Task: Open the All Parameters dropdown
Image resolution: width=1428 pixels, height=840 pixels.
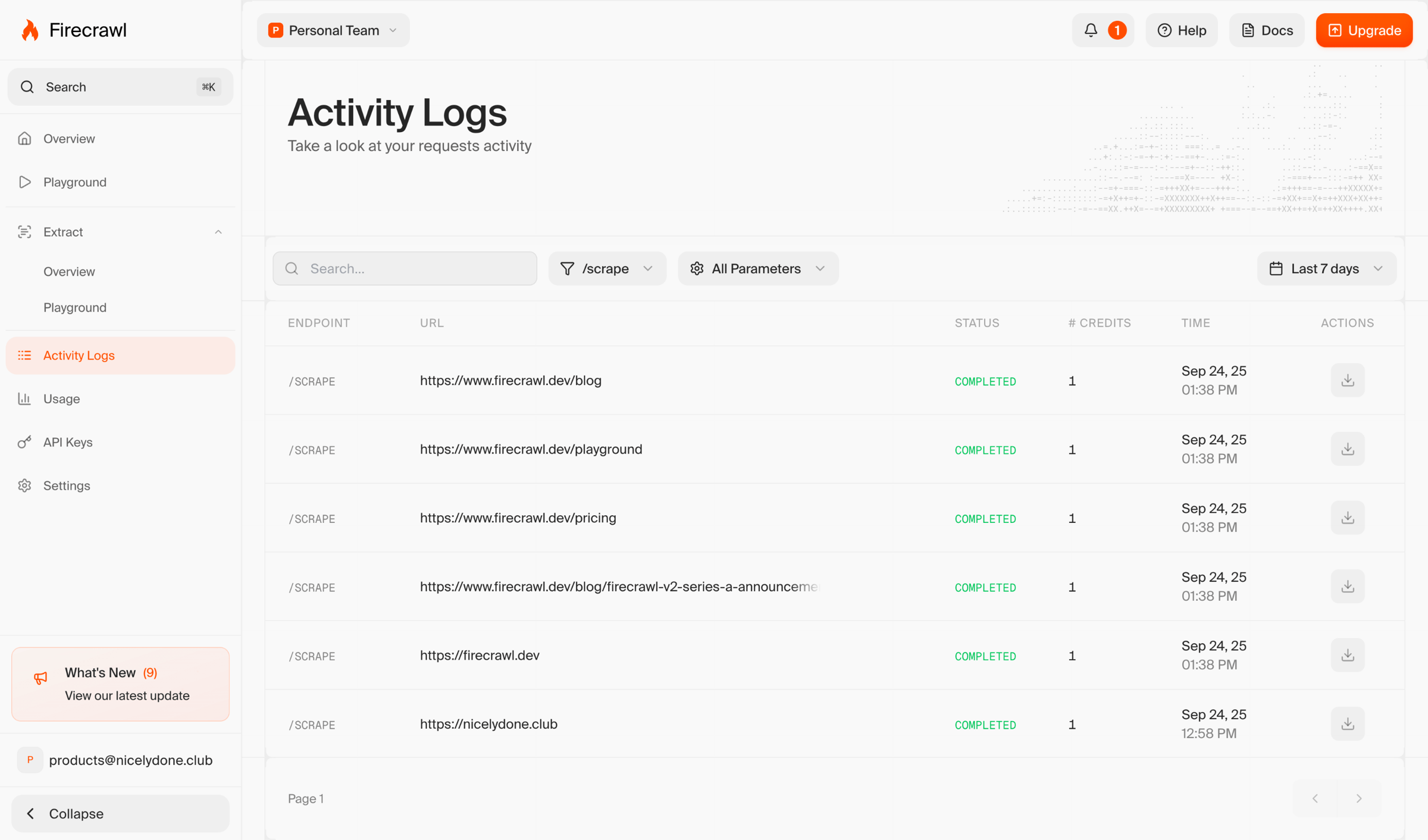Action: [758, 268]
